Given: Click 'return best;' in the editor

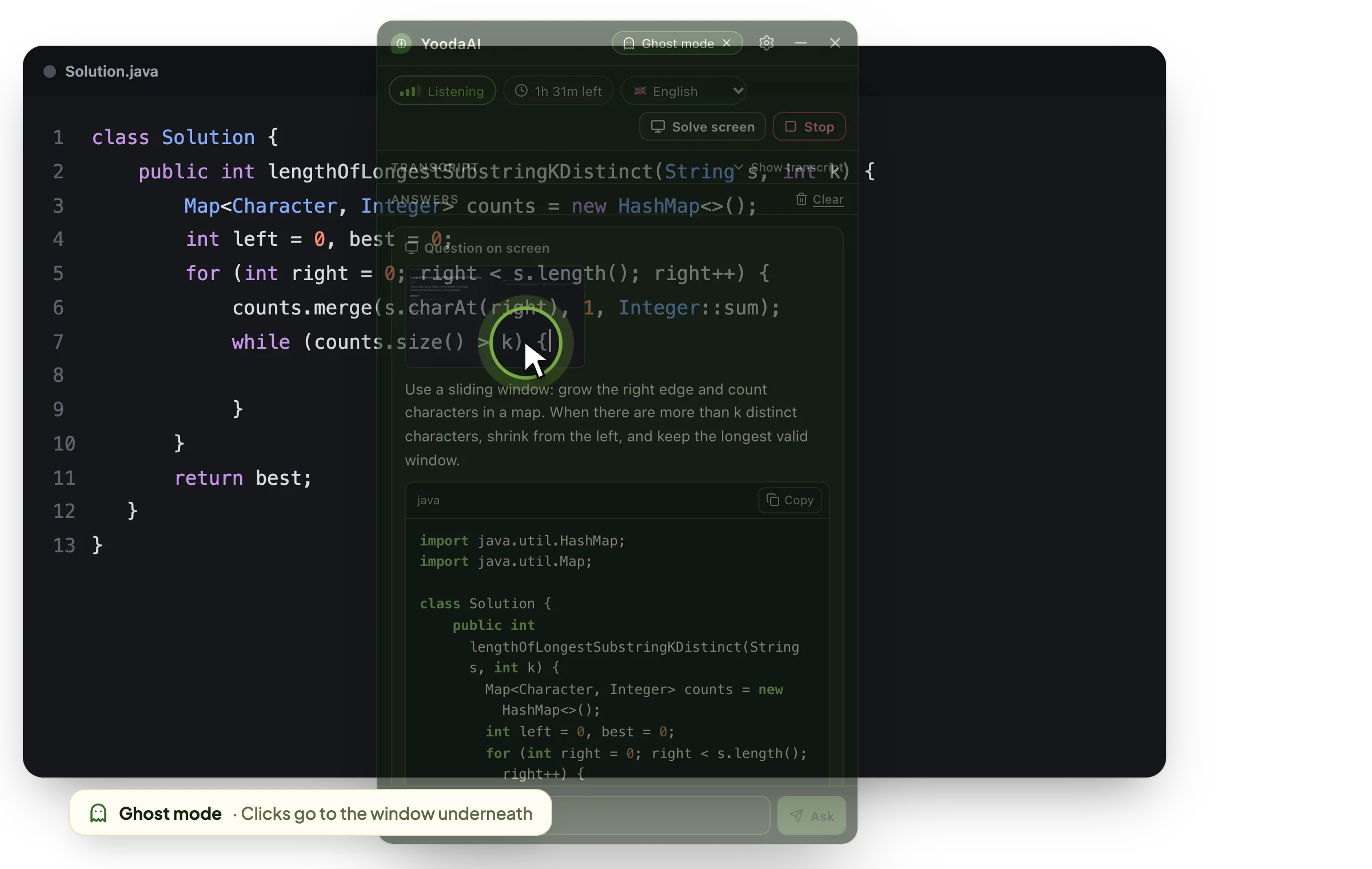Looking at the screenshot, I should tap(243, 478).
